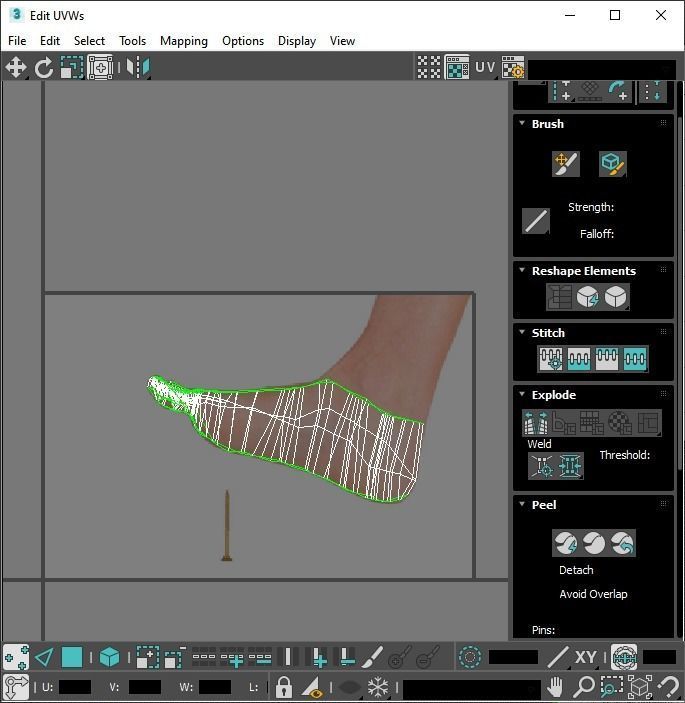Click Reset Peel icon
The width and height of the screenshot is (685, 703).
622,543
